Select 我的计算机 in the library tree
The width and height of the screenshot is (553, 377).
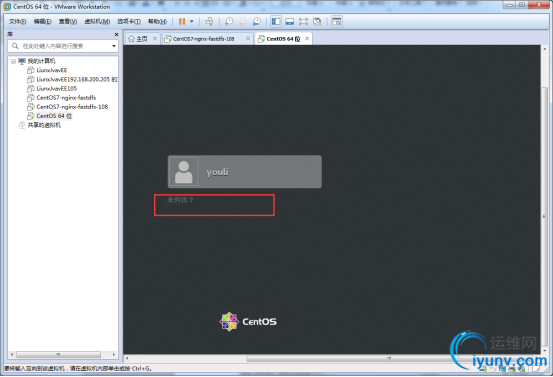[x=42, y=61]
